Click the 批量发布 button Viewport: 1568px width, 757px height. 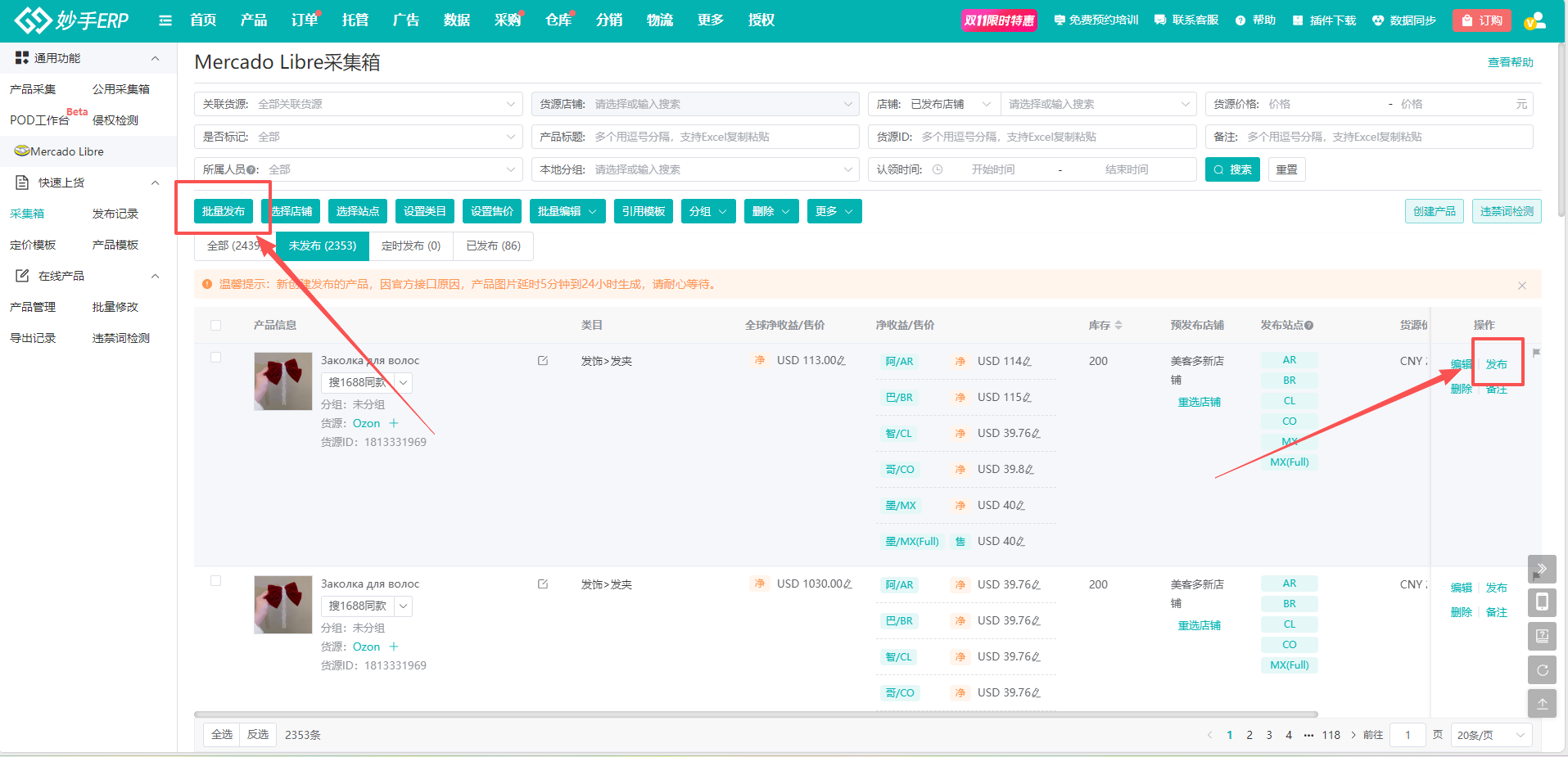point(224,211)
